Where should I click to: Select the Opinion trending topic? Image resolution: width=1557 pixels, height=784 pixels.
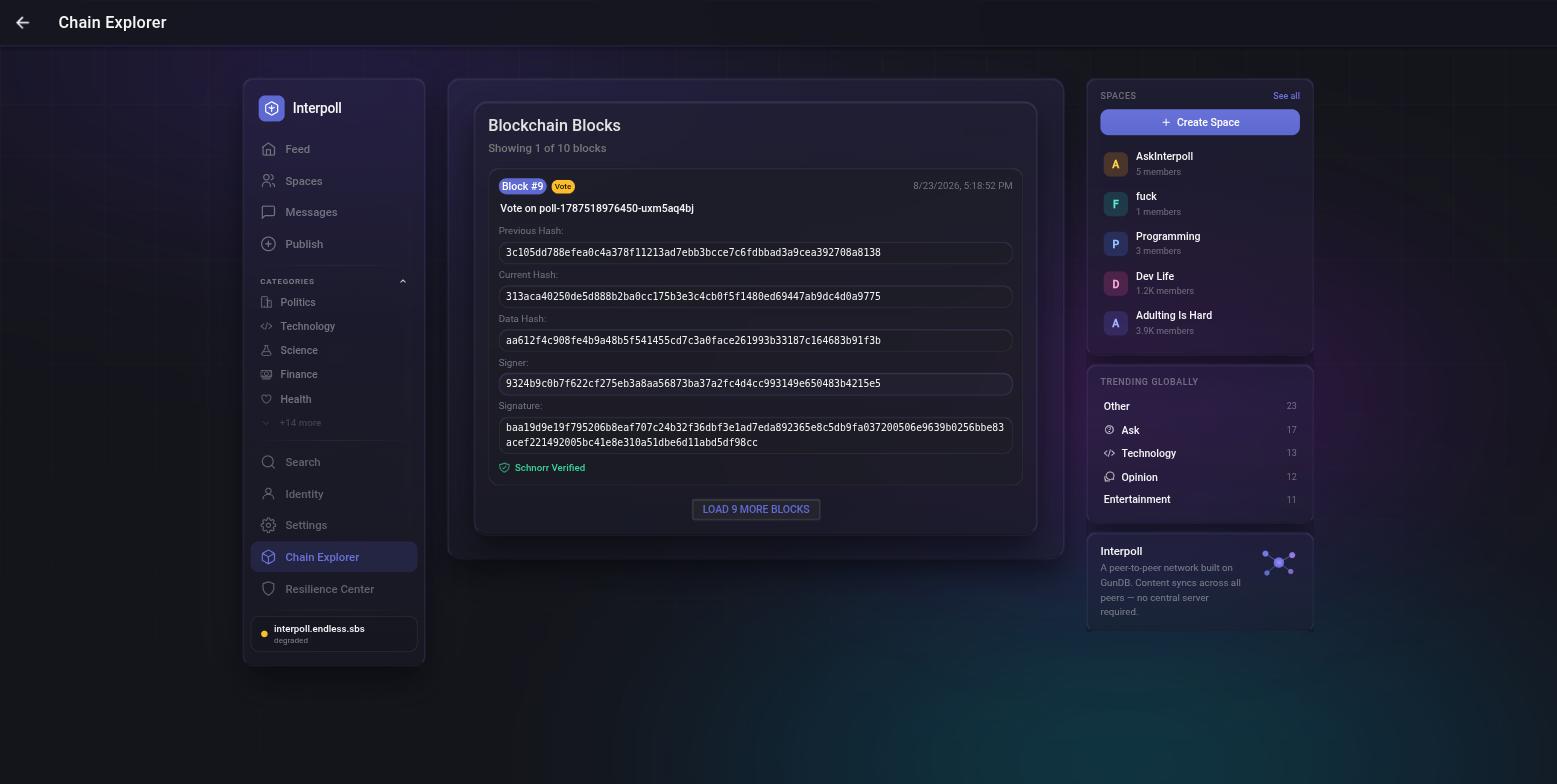click(x=1200, y=477)
